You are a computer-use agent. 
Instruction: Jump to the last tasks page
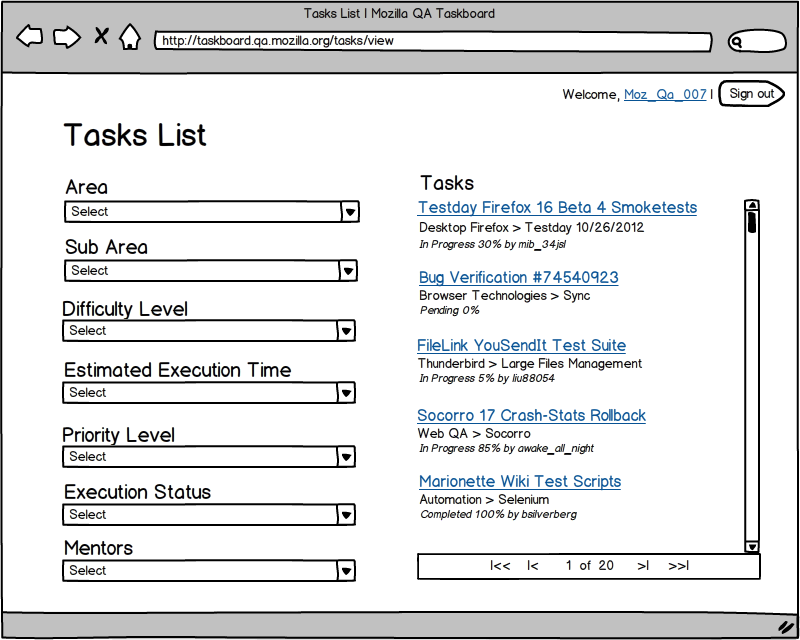pos(679,566)
